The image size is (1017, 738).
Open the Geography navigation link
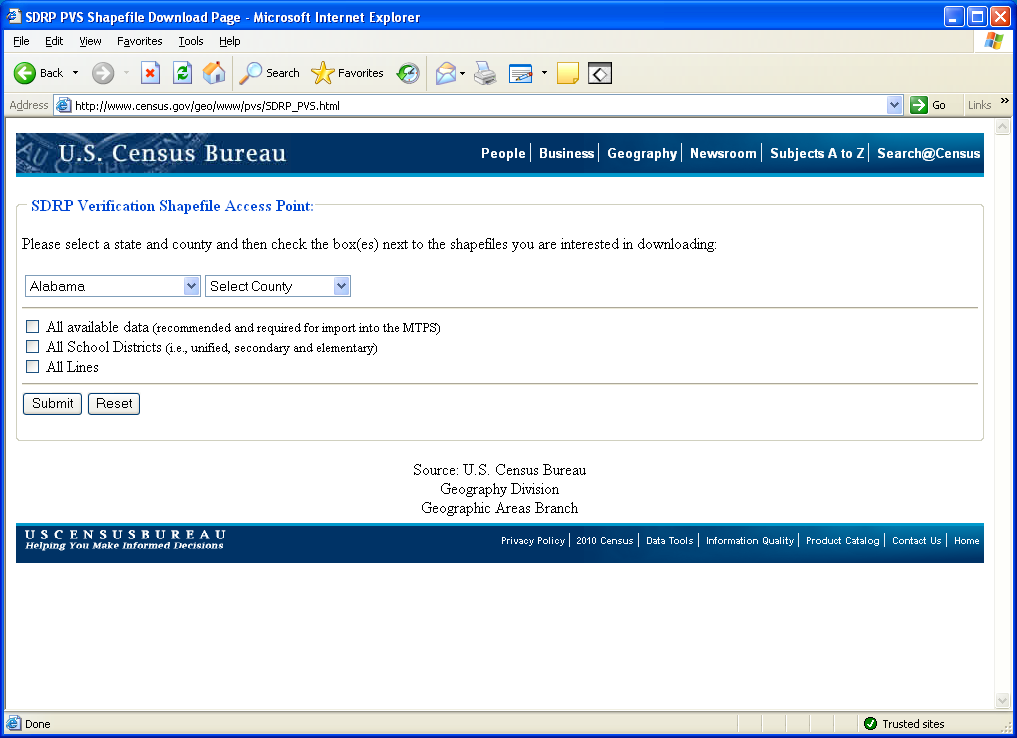[x=641, y=153]
